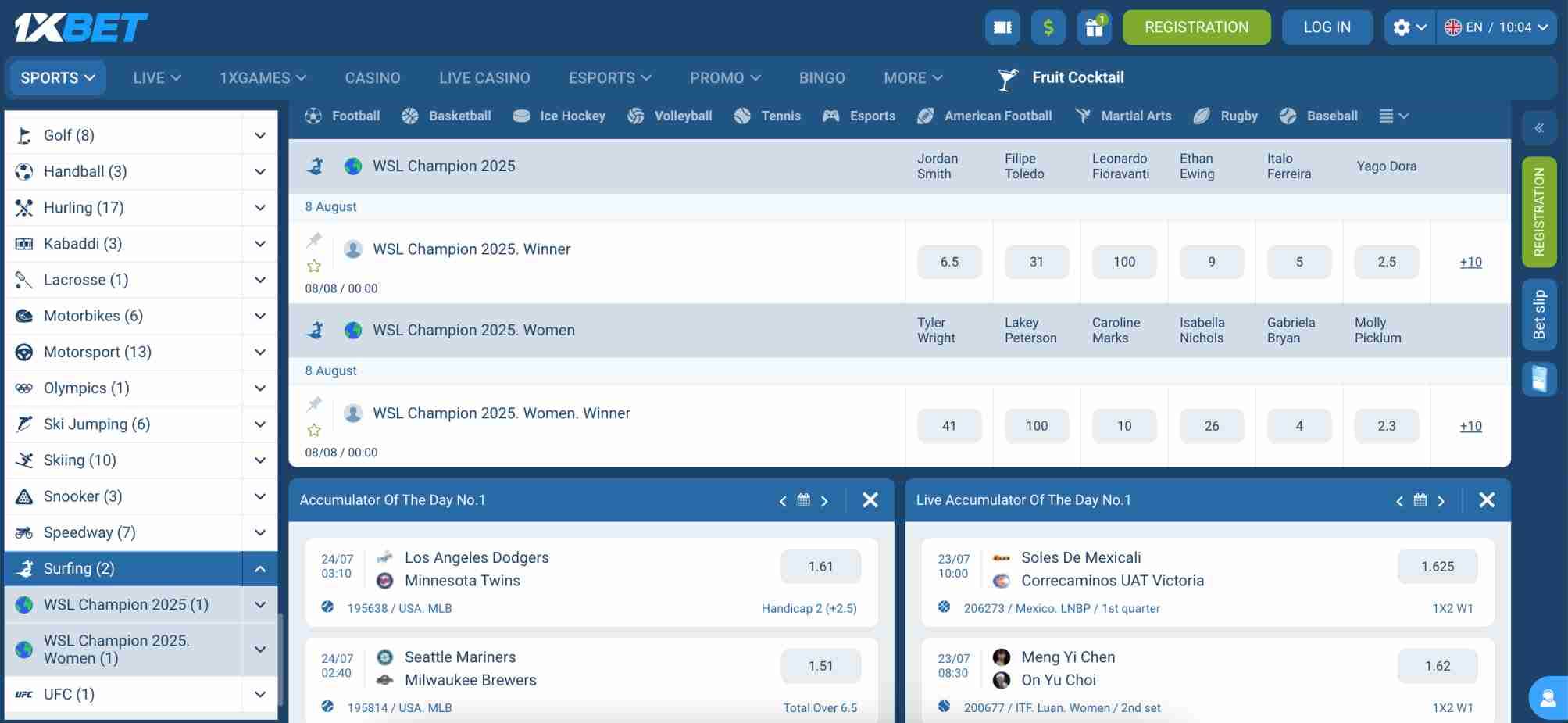Open the 1XGAMES menu
The image size is (1568, 723).
tap(263, 78)
